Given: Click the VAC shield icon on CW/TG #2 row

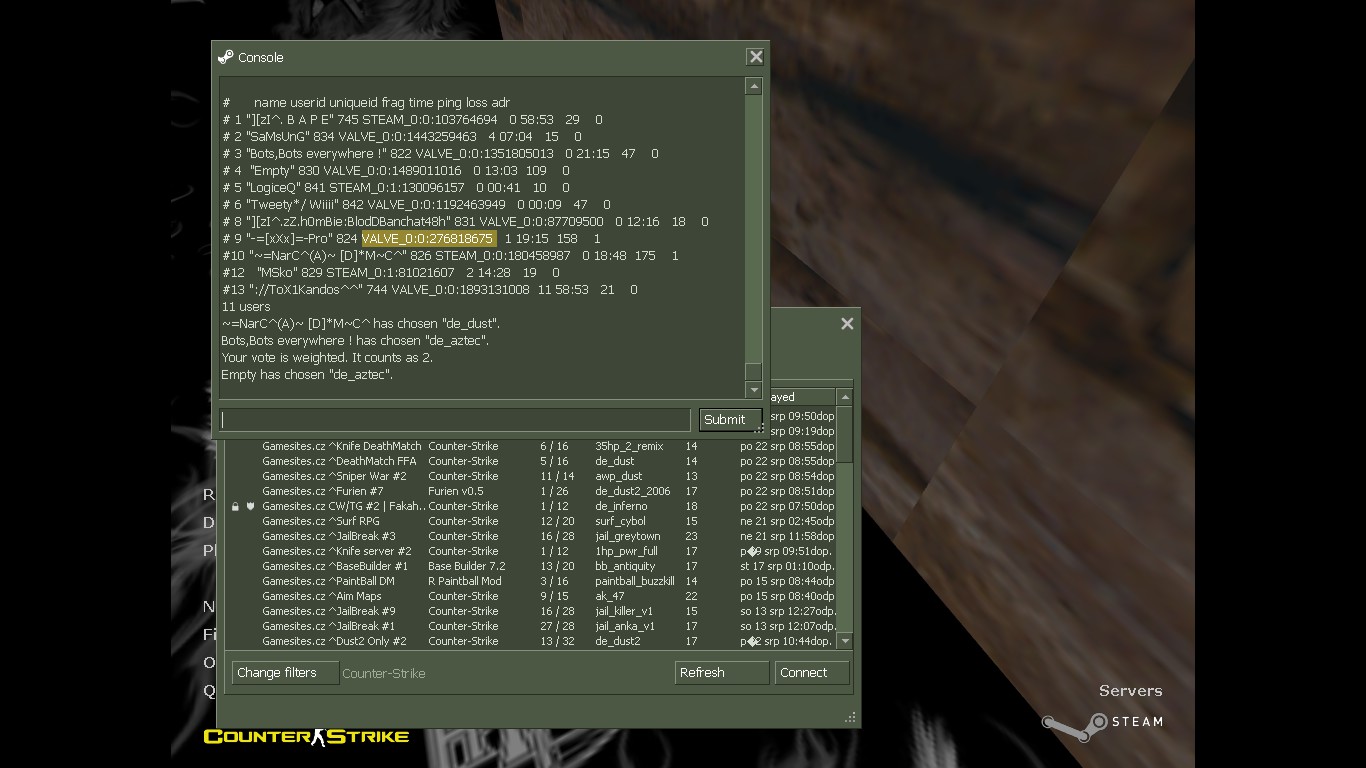Looking at the screenshot, I should tap(250, 507).
